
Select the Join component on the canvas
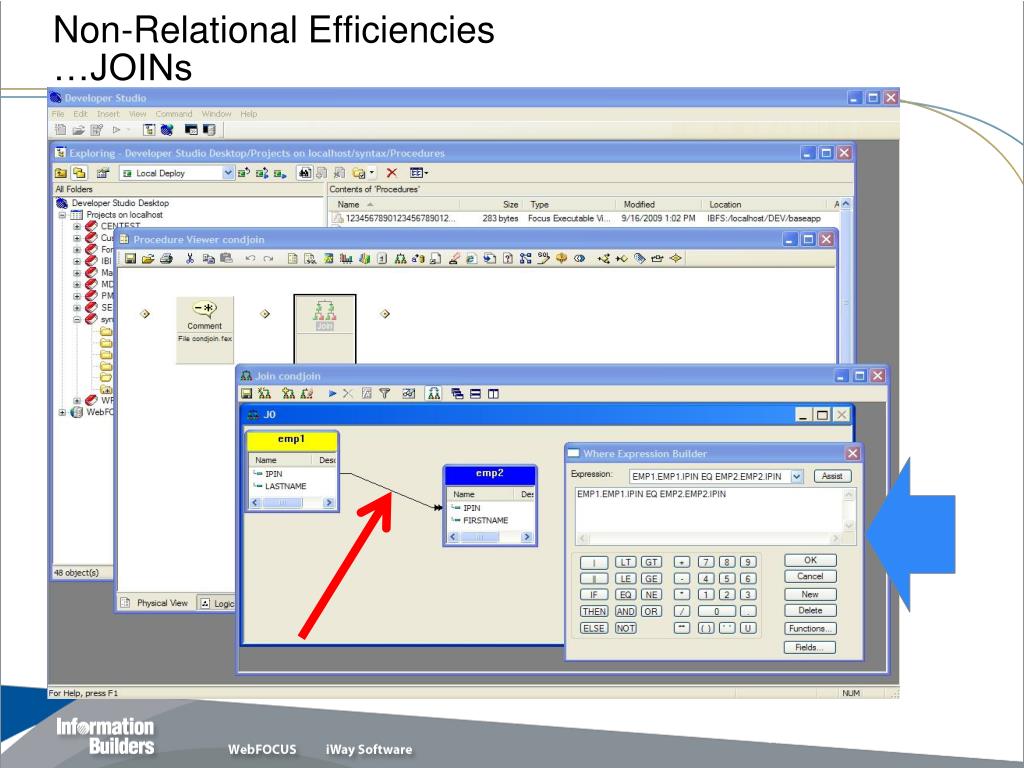coord(325,328)
